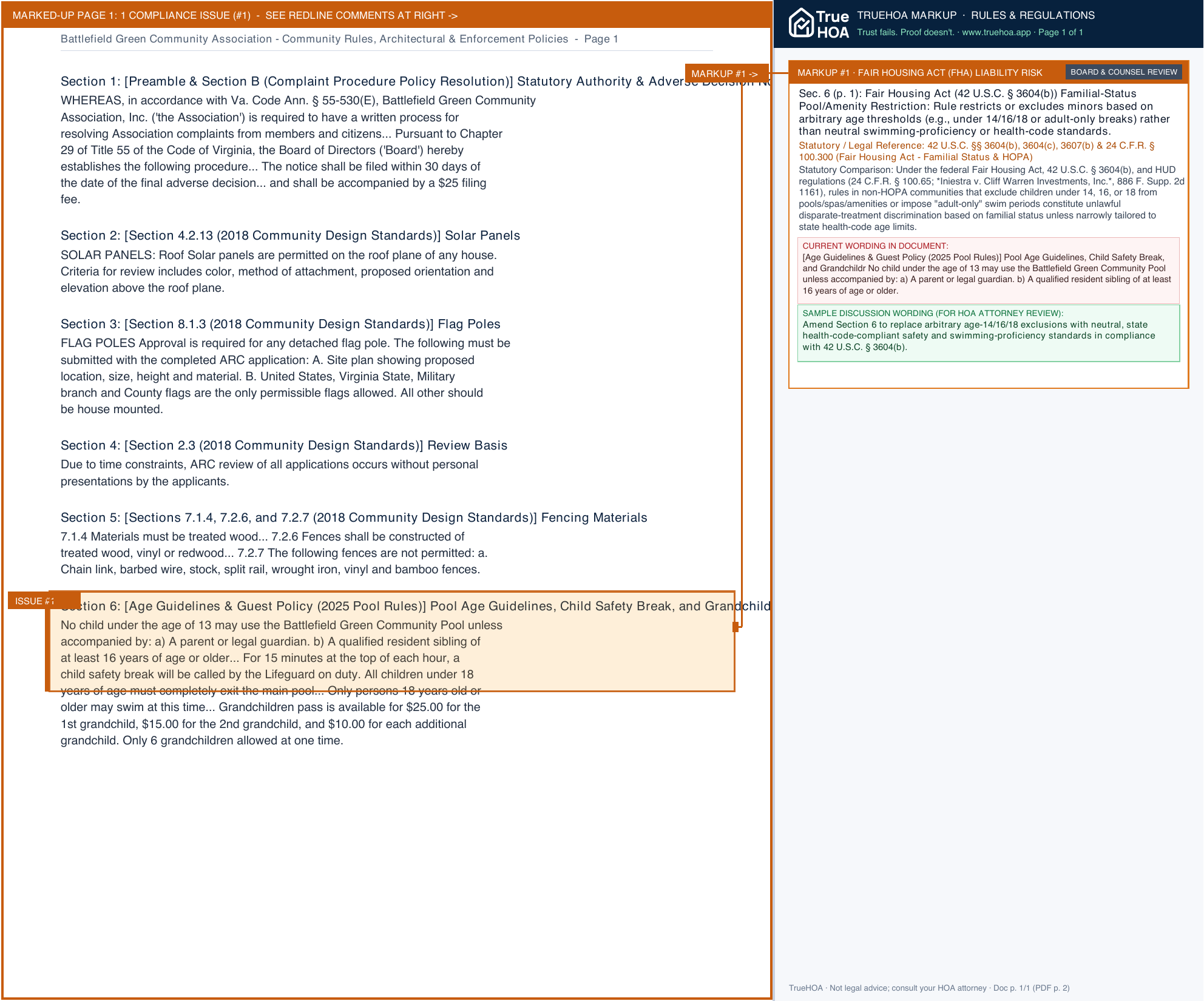This screenshot has width=1204, height=1001.
Task: Click the TrueHOA house logo icon
Action: pos(801,23)
